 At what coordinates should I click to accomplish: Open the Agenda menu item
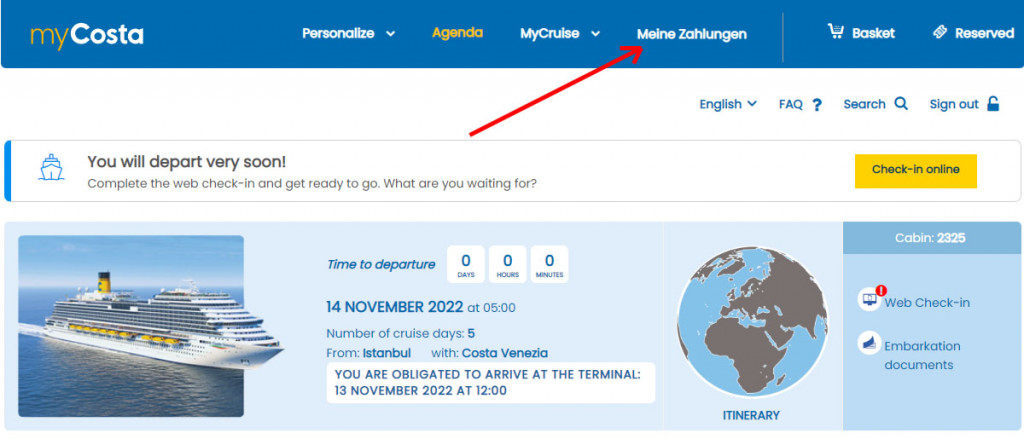457,32
